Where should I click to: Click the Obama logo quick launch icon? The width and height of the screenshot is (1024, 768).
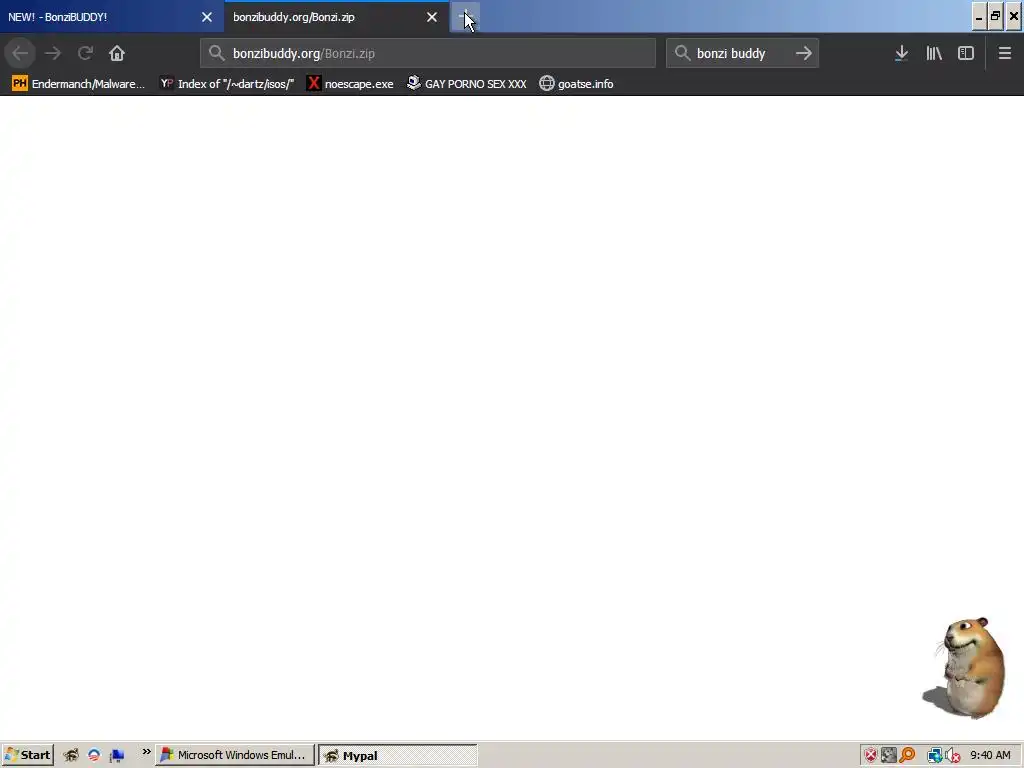94,756
